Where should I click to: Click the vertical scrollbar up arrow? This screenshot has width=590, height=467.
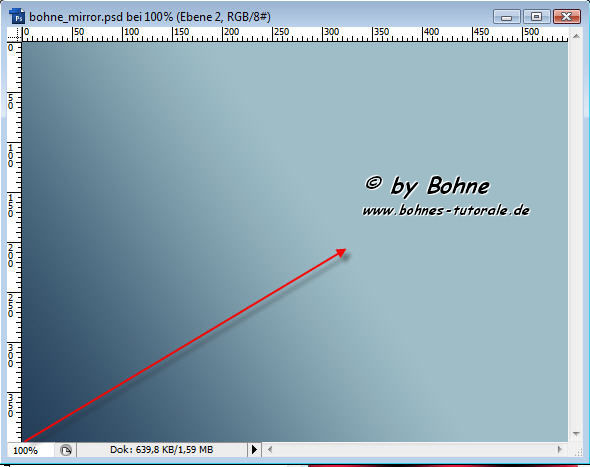(x=576, y=36)
